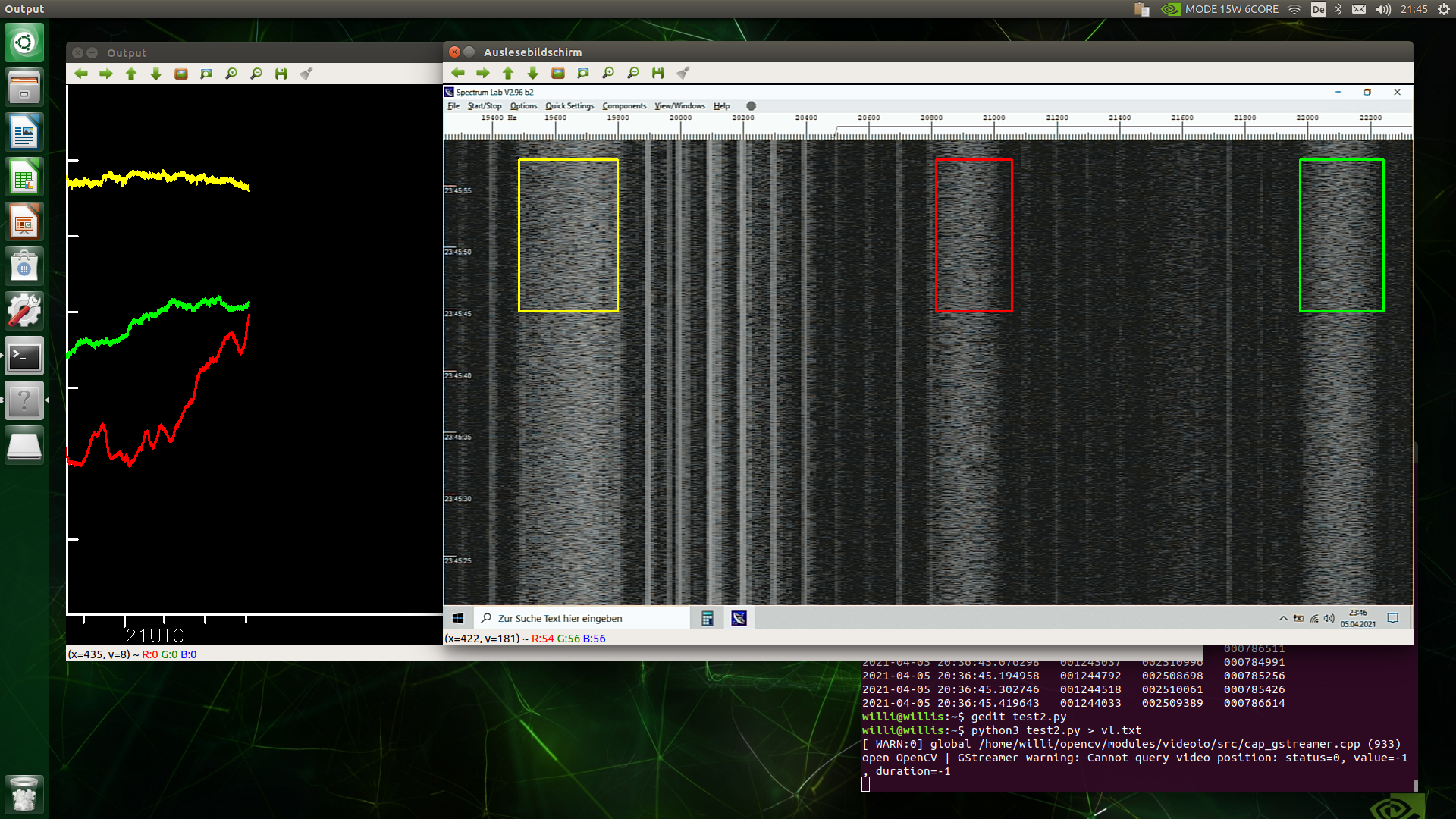Click the Auslesebildschirm window title

pos(532,52)
